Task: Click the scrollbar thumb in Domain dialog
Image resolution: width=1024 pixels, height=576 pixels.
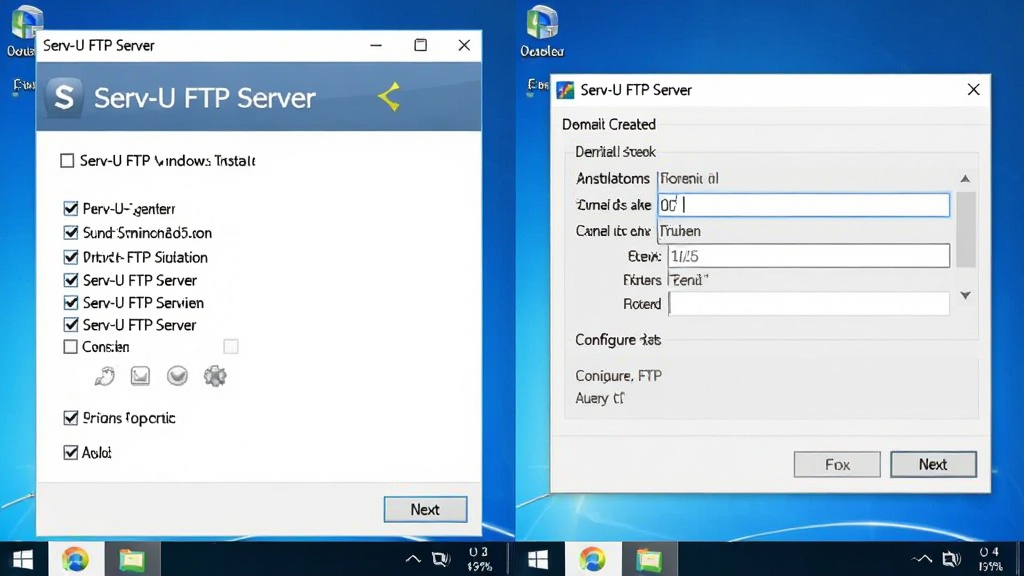Action: [x=965, y=229]
